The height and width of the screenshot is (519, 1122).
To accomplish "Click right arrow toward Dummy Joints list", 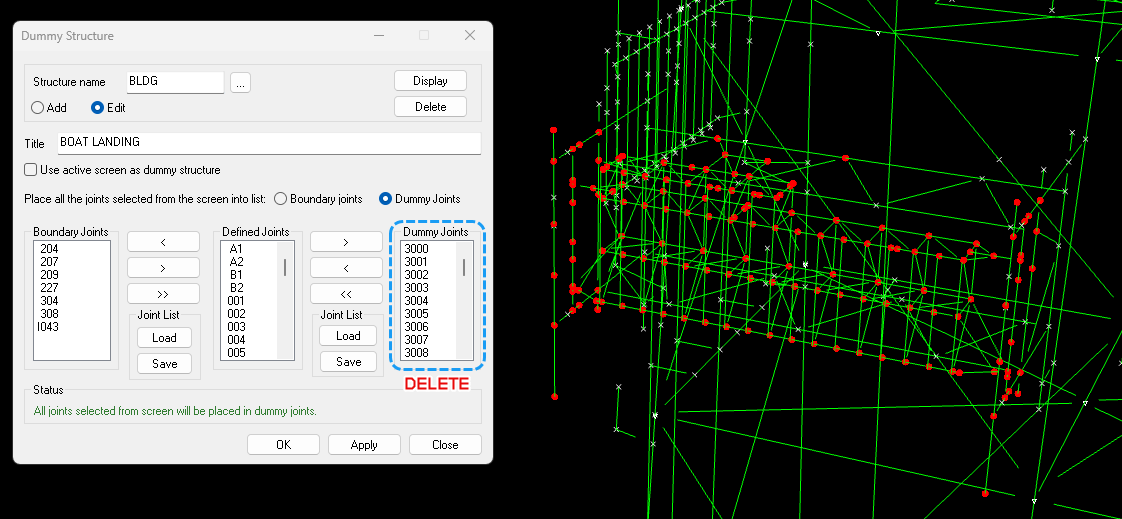I will click(x=346, y=242).
